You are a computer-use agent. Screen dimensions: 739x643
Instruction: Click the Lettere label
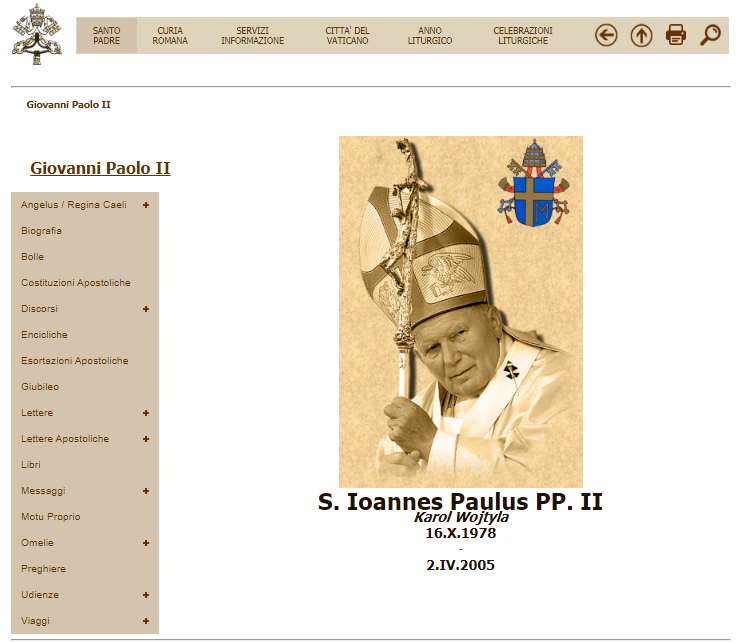click(x=37, y=413)
